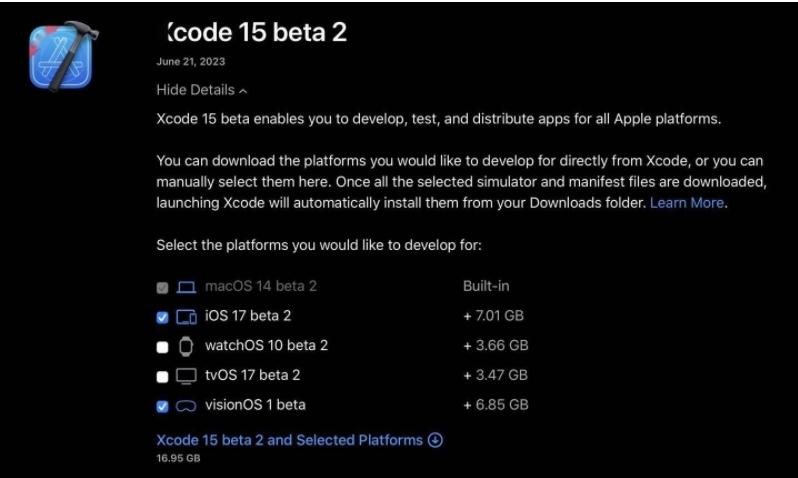Screen dimensions: 798x478
Task: Select the visionOS 1 beta label
Action: [255, 405]
